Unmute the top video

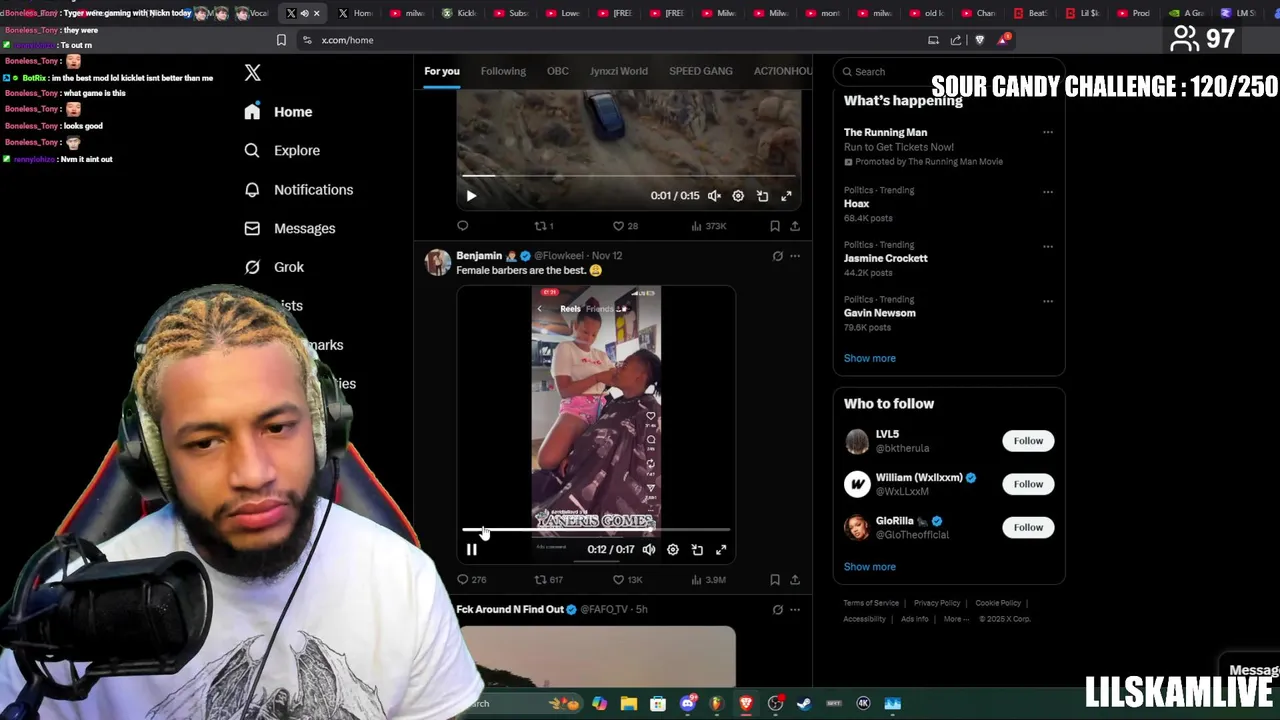(714, 196)
